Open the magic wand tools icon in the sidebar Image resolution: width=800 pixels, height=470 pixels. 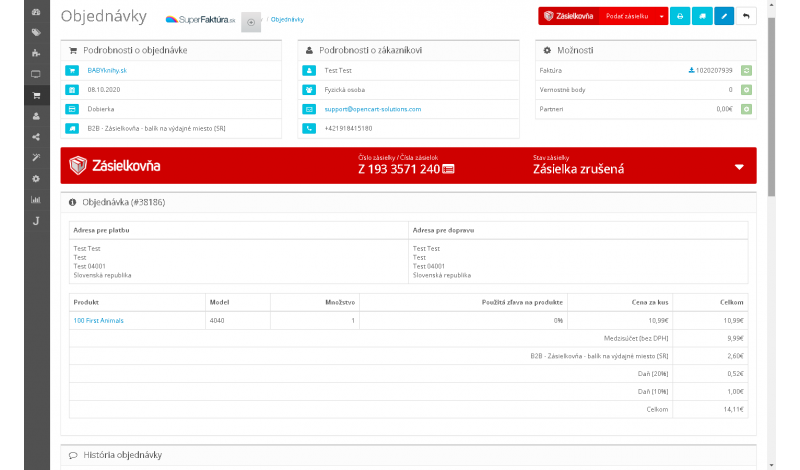click(x=36, y=158)
